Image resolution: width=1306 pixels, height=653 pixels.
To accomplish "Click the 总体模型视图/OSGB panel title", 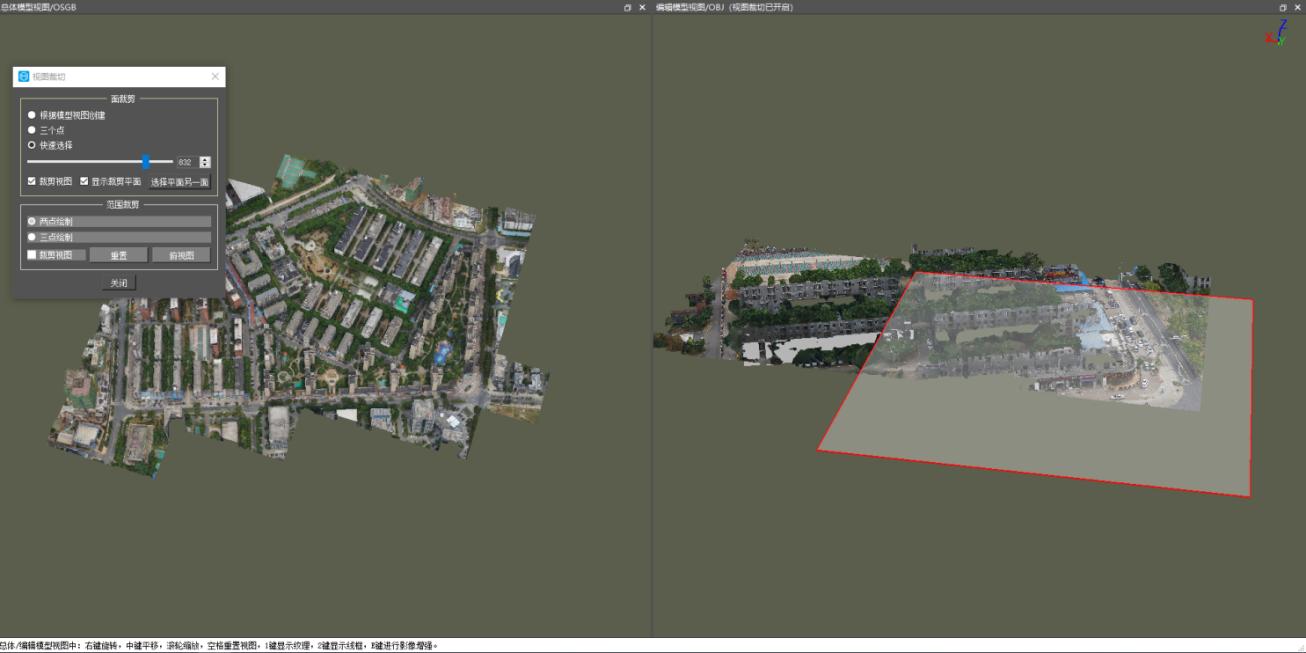I will 38,7.
